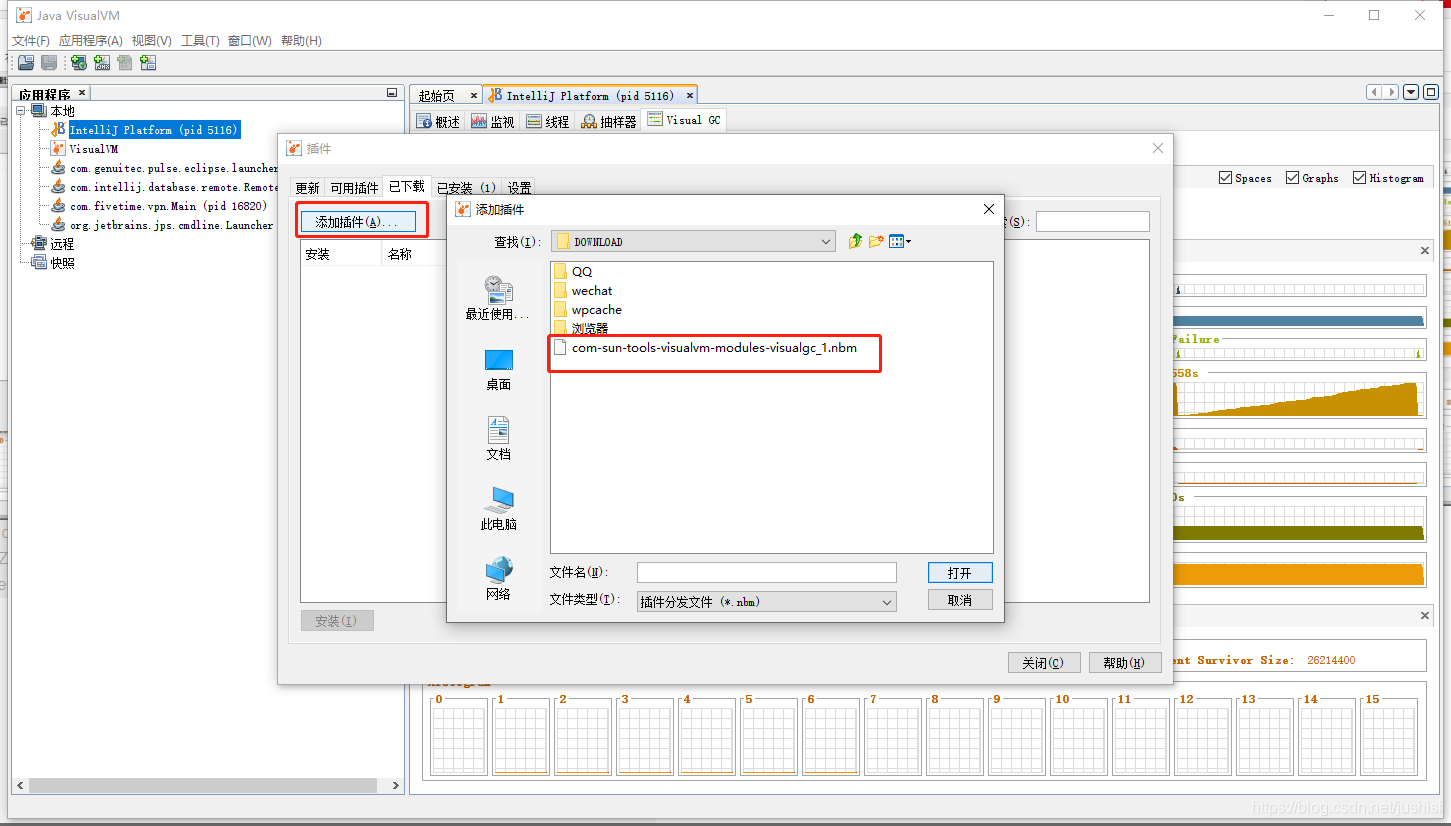Select the wpcache folder

pos(588,310)
